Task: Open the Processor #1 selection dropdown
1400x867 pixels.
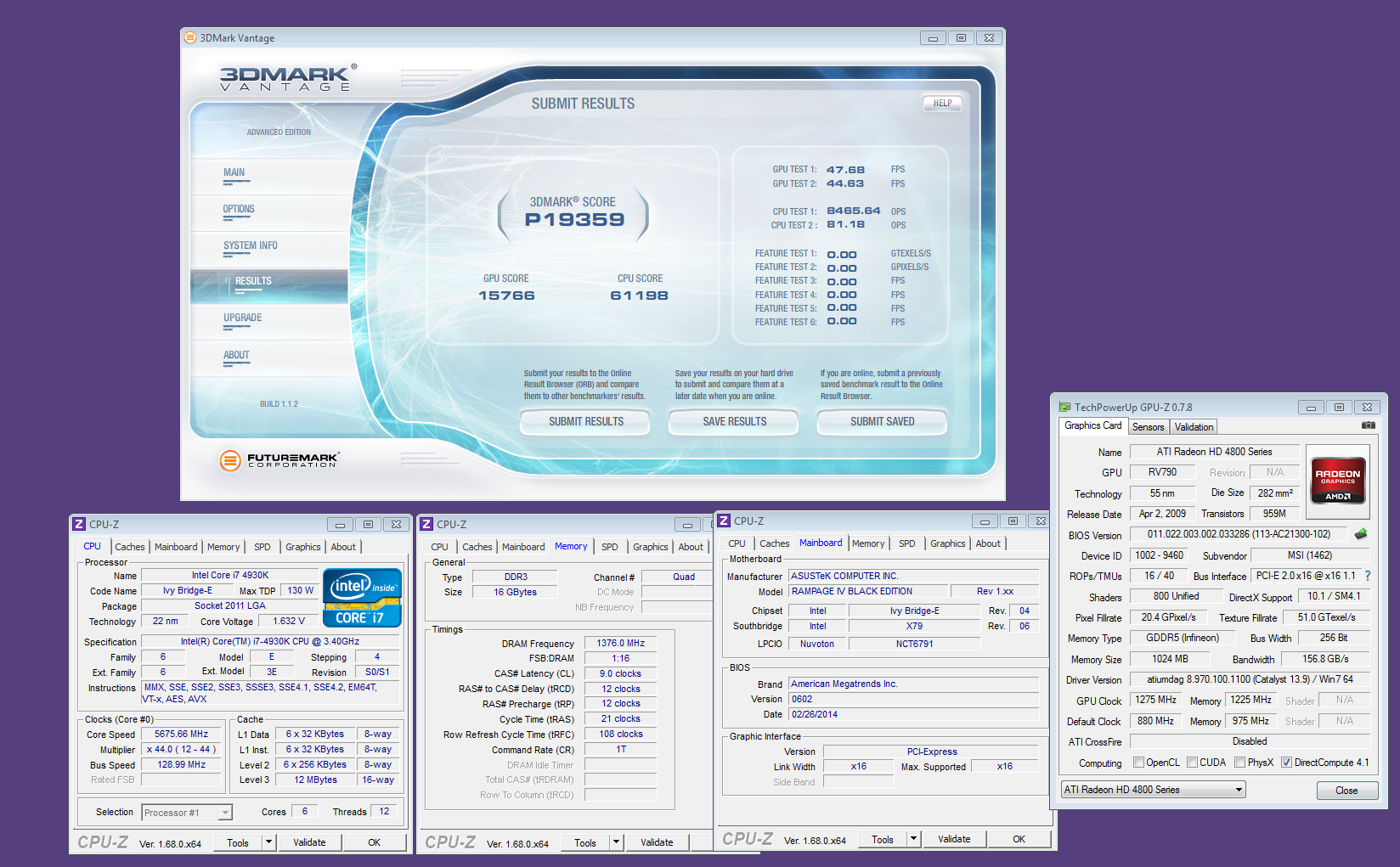Action: pyautogui.click(x=187, y=813)
